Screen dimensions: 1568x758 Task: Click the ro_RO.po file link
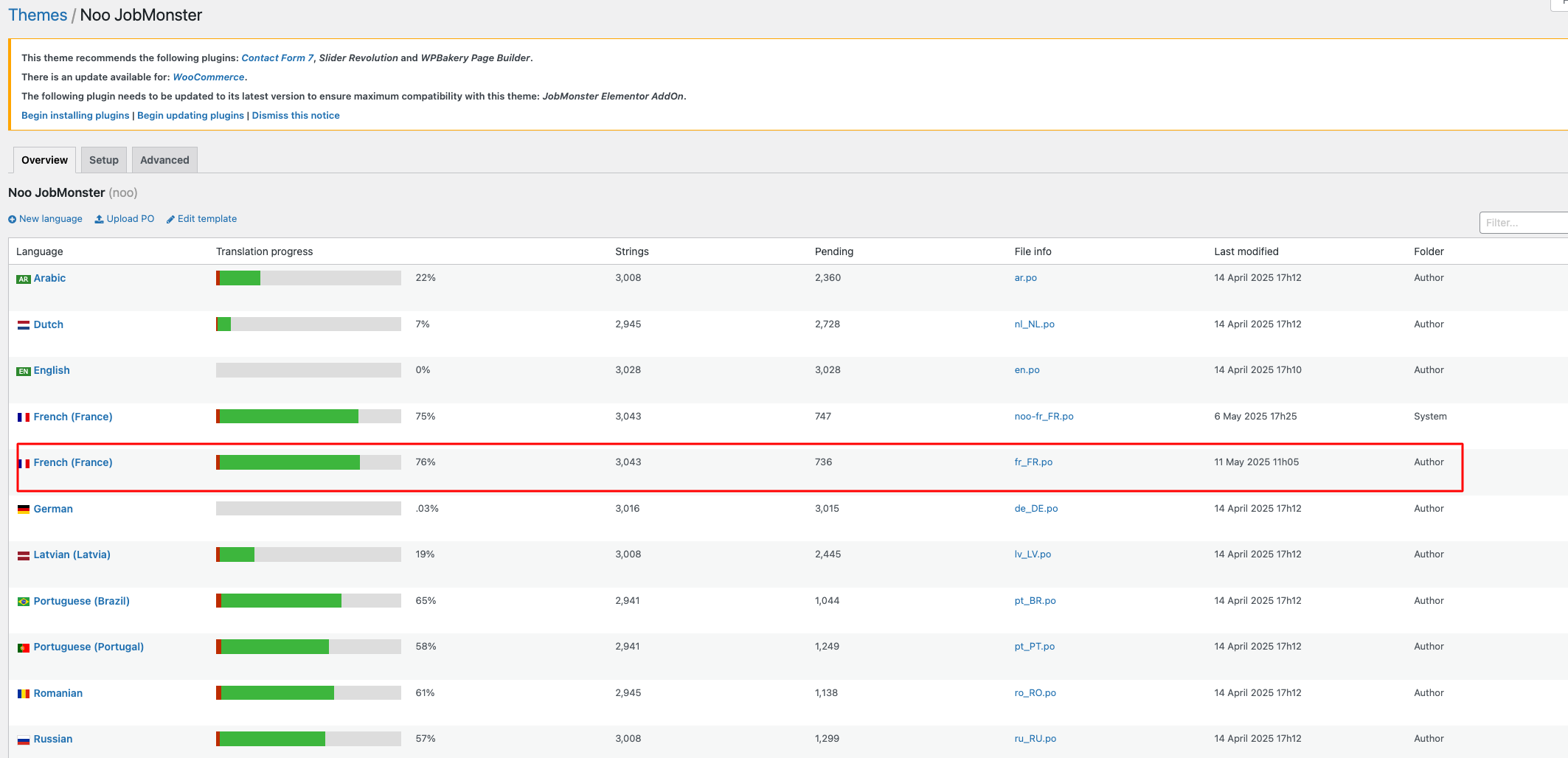(1035, 693)
